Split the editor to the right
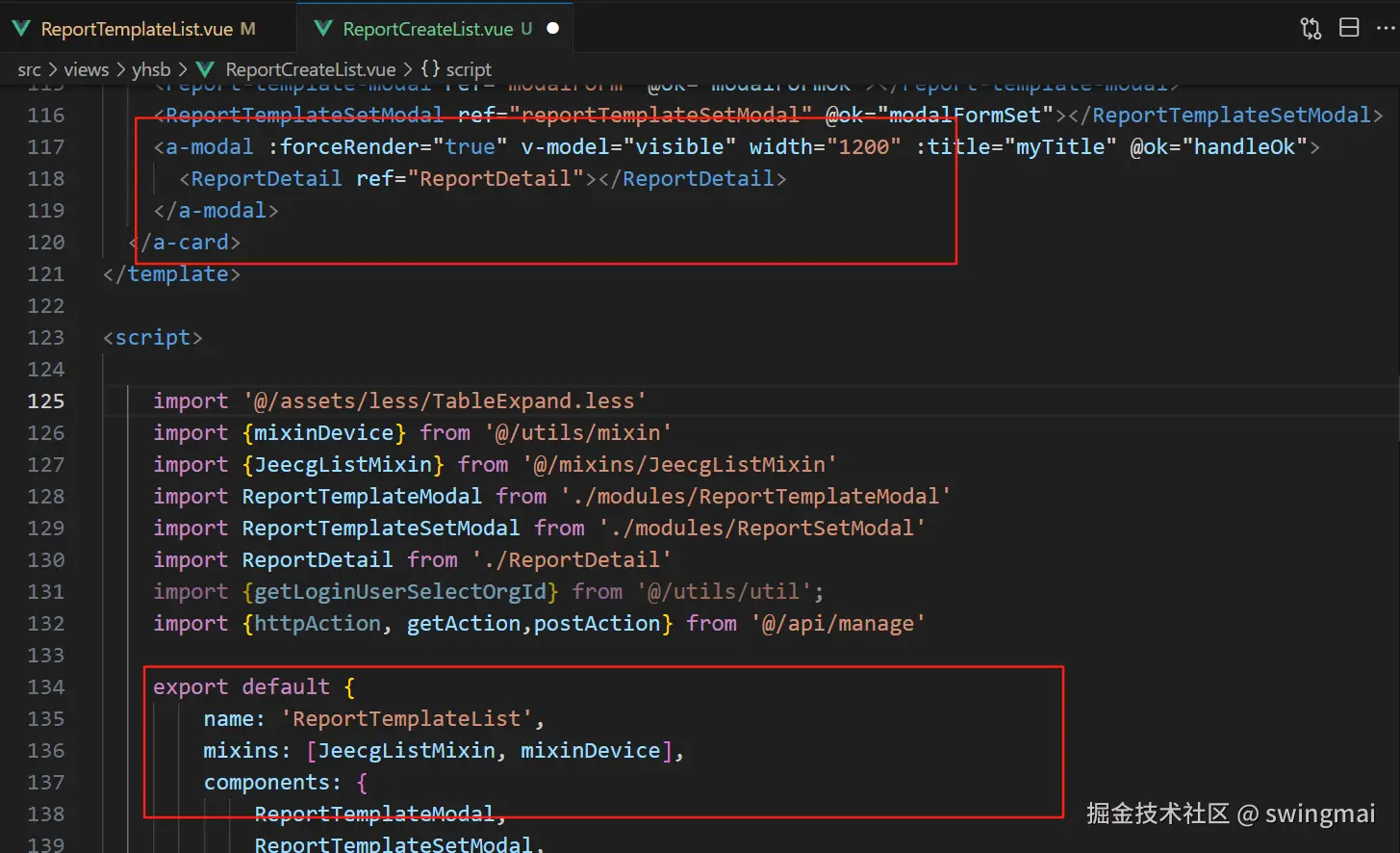 (x=1349, y=28)
